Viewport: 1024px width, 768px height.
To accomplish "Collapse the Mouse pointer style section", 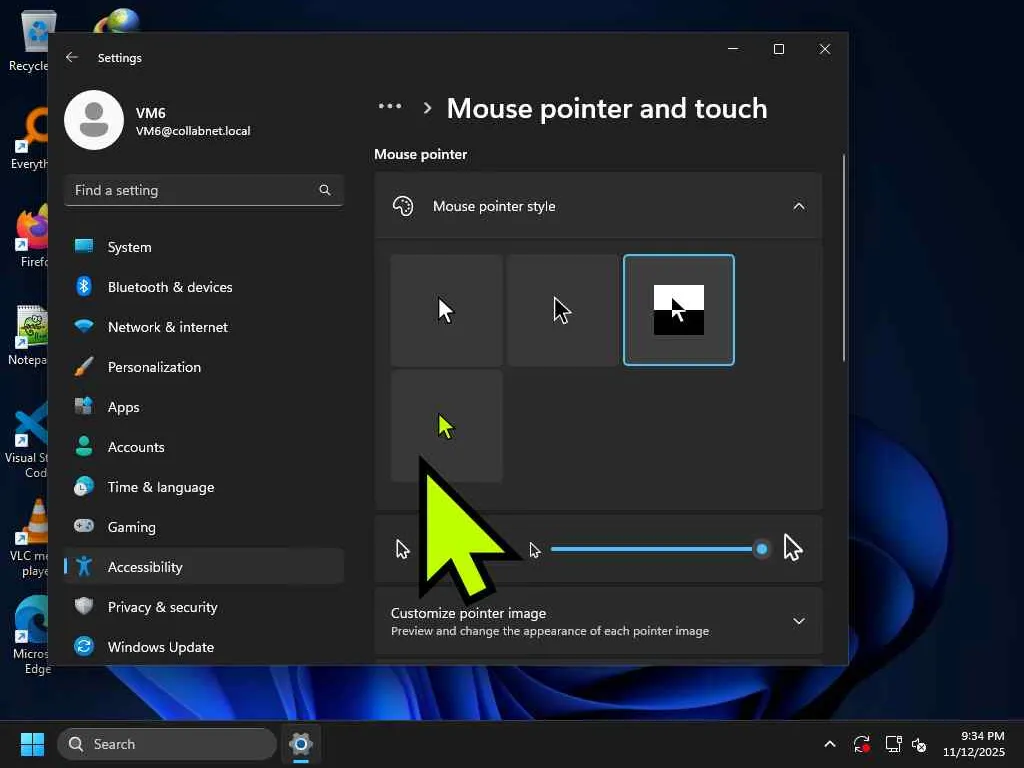I will tap(799, 206).
